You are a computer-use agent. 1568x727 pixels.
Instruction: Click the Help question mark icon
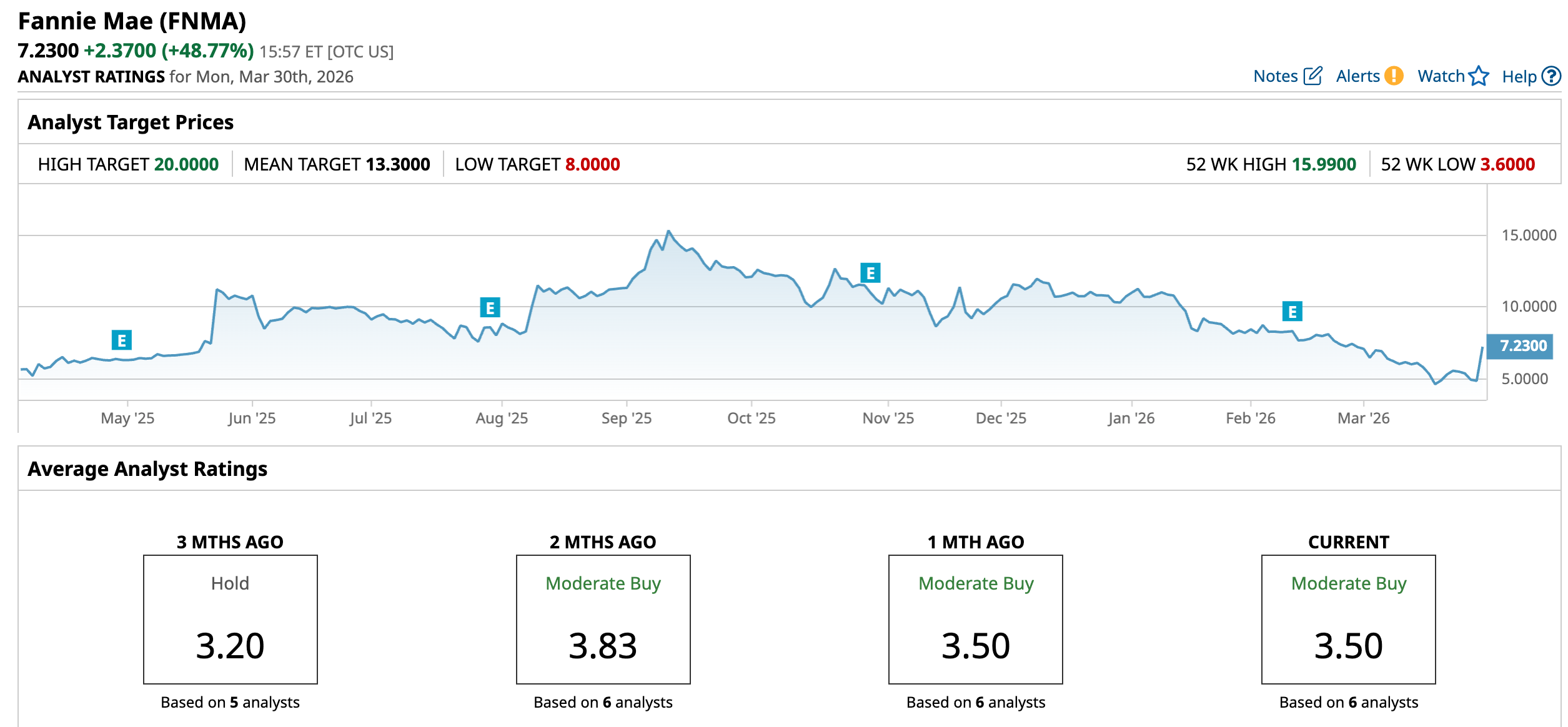(1551, 76)
